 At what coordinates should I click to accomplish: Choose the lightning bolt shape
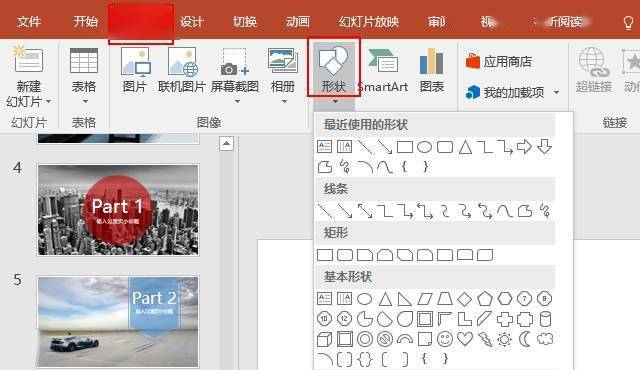[x=485, y=339]
